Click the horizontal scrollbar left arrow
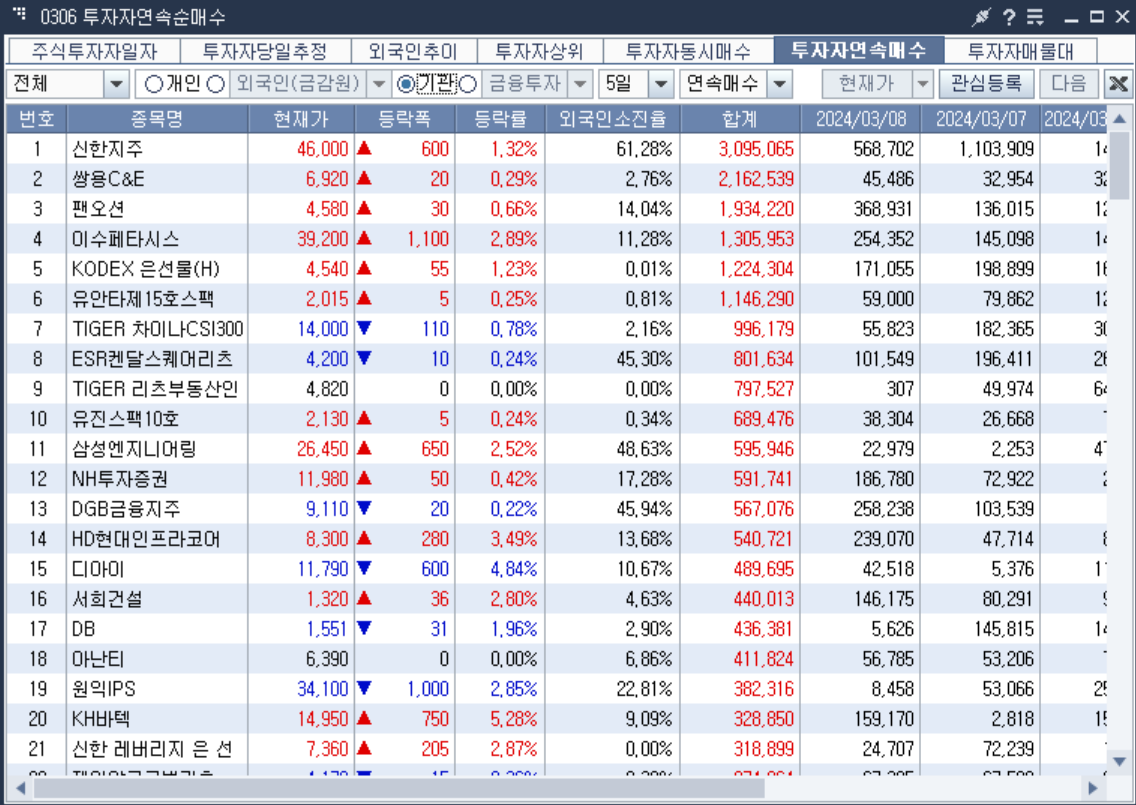 click(20, 788)
